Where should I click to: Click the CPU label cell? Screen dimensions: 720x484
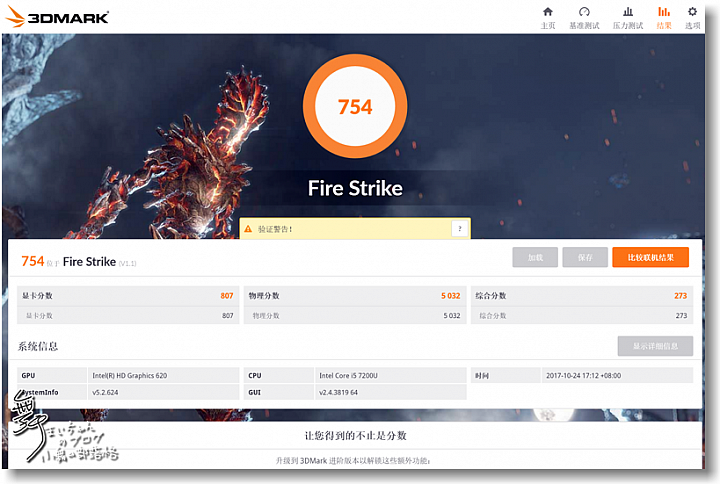point(279,375)
